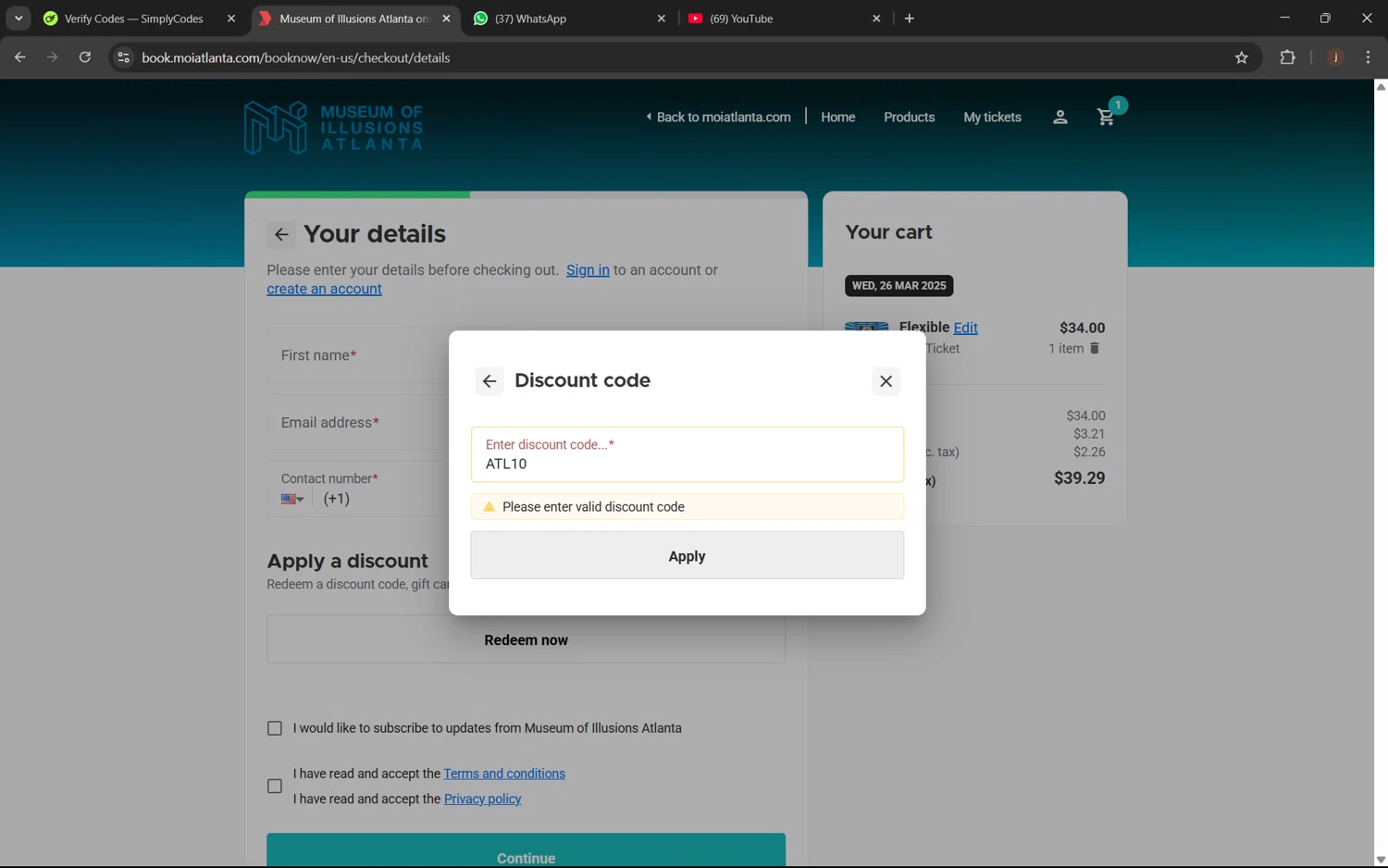Go back in browser history
The width and height of the screenshot is (1388, 868).
tap(19, 57)
